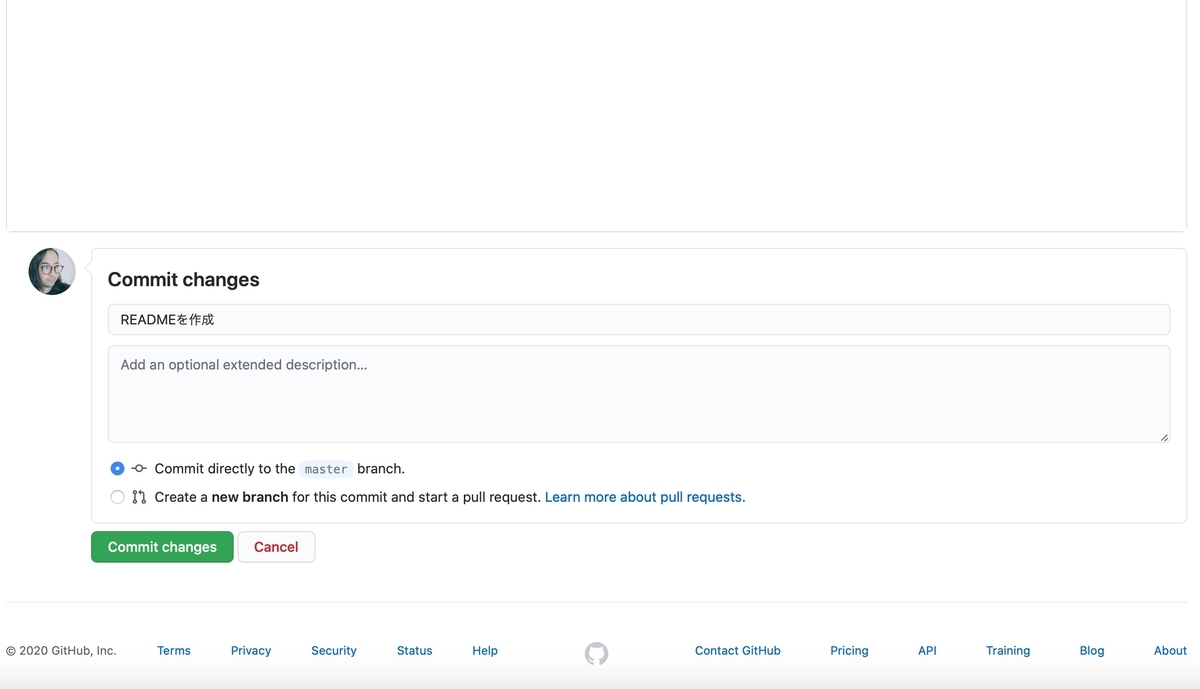Open Privacy footer link
The image size is (1200, 689).
[x=251, y=650]
